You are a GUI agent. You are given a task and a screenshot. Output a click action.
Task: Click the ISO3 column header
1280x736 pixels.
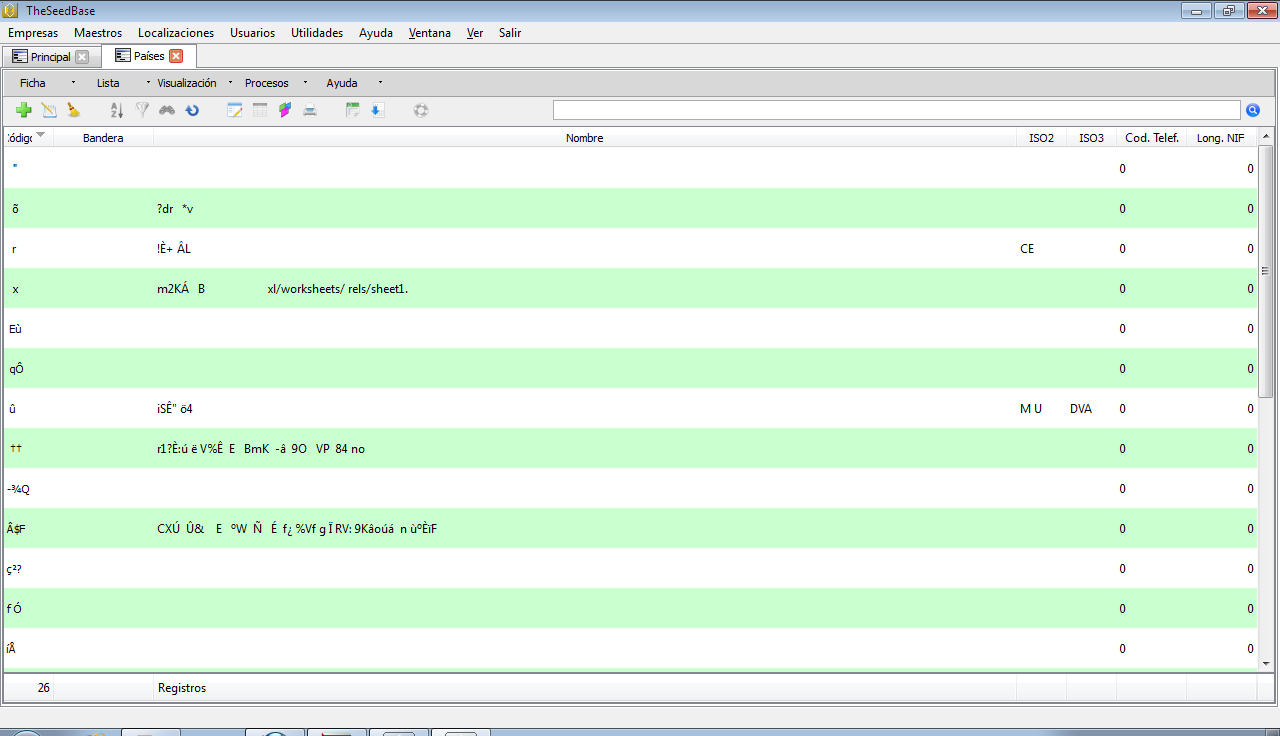point(1091,138)
